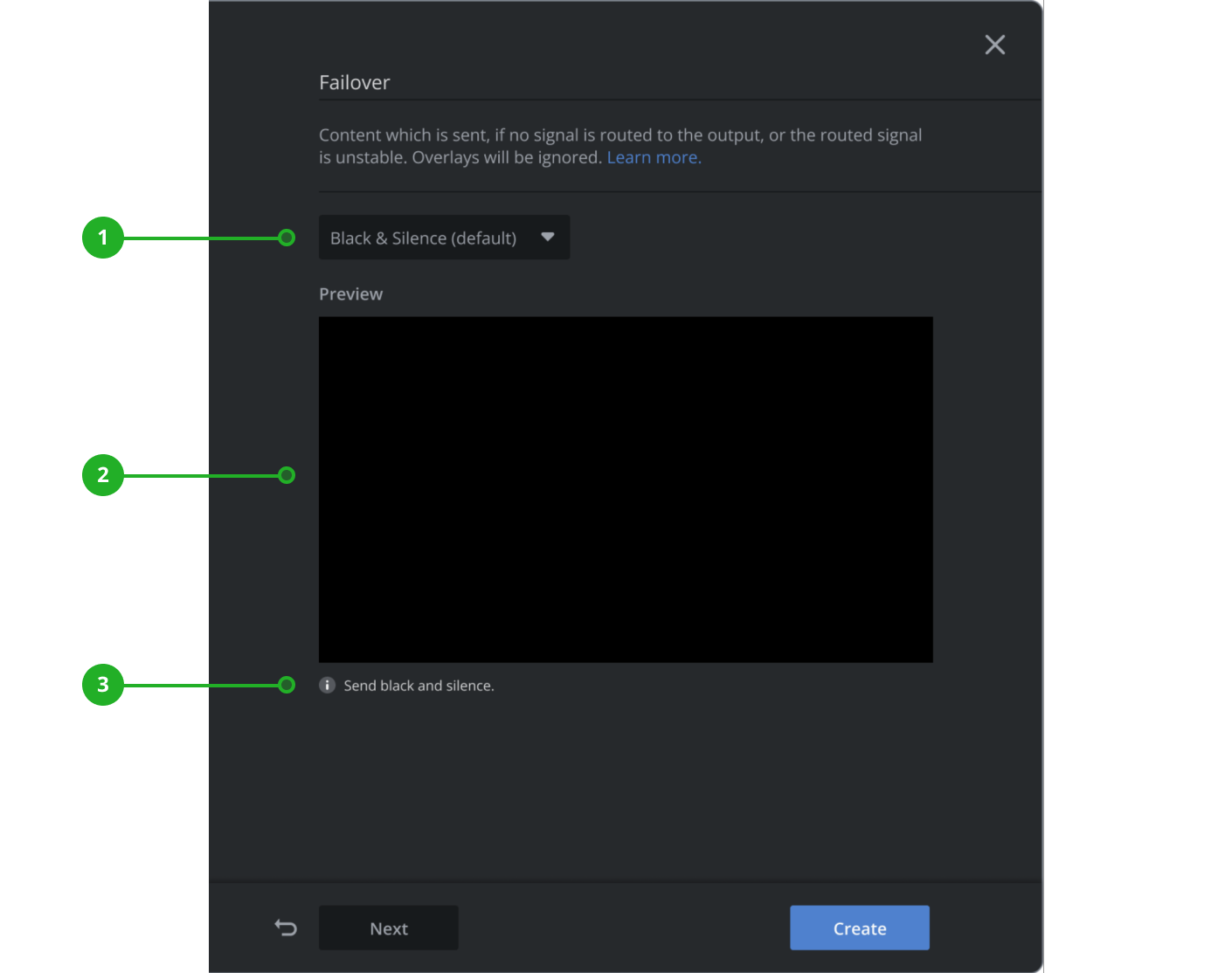Click the green ring pointing at the preview
Viewport: 1232px width, 973px height.
point(287,475)
